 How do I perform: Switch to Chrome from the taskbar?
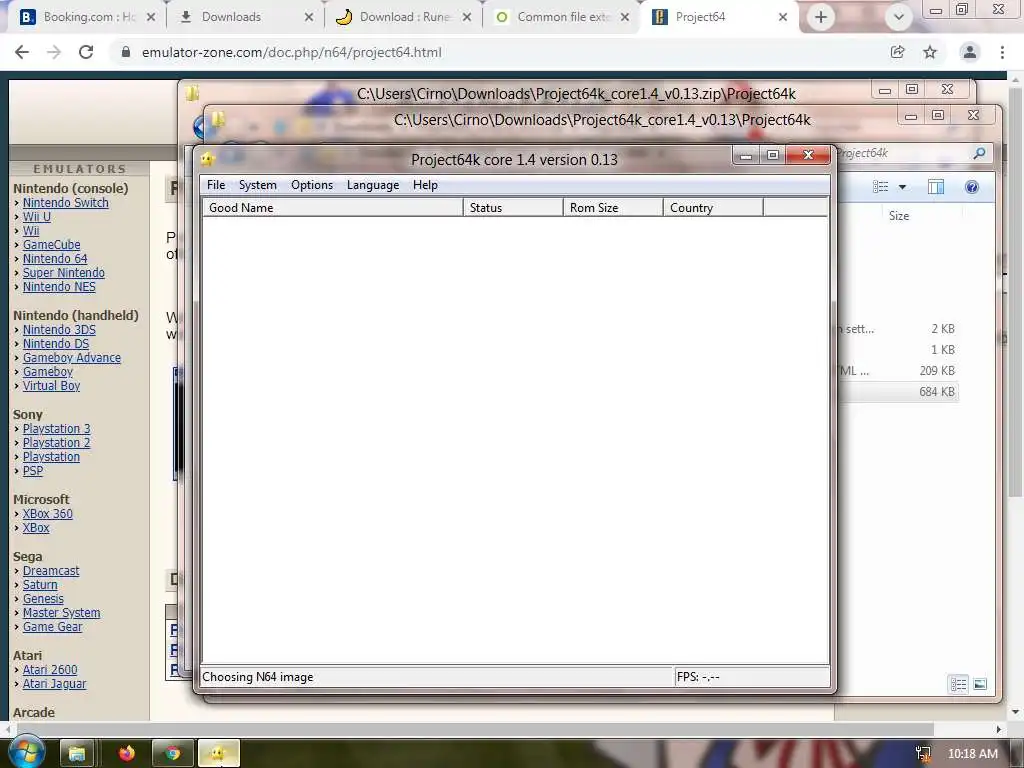[172, 754]
